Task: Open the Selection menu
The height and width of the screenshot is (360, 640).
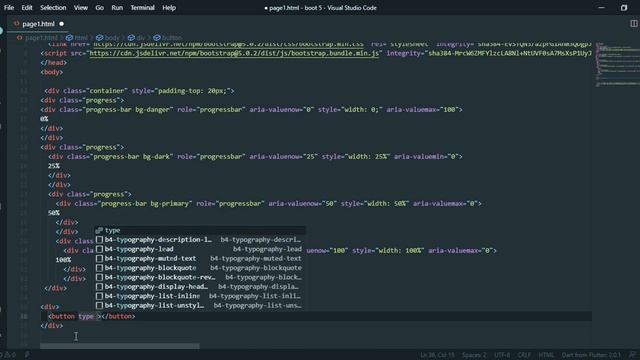Action: (53, 8)
